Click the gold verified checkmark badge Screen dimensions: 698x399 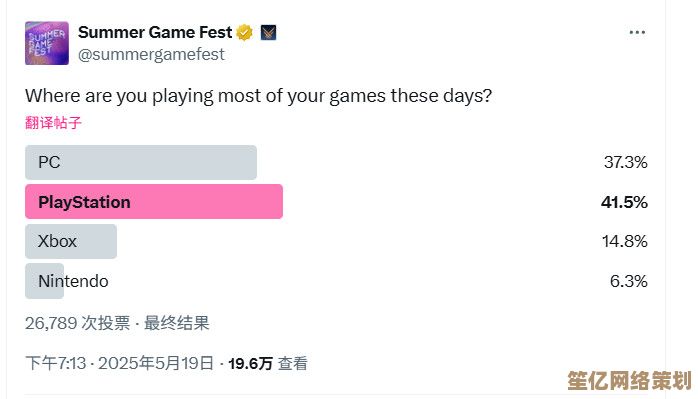[244, 33]
